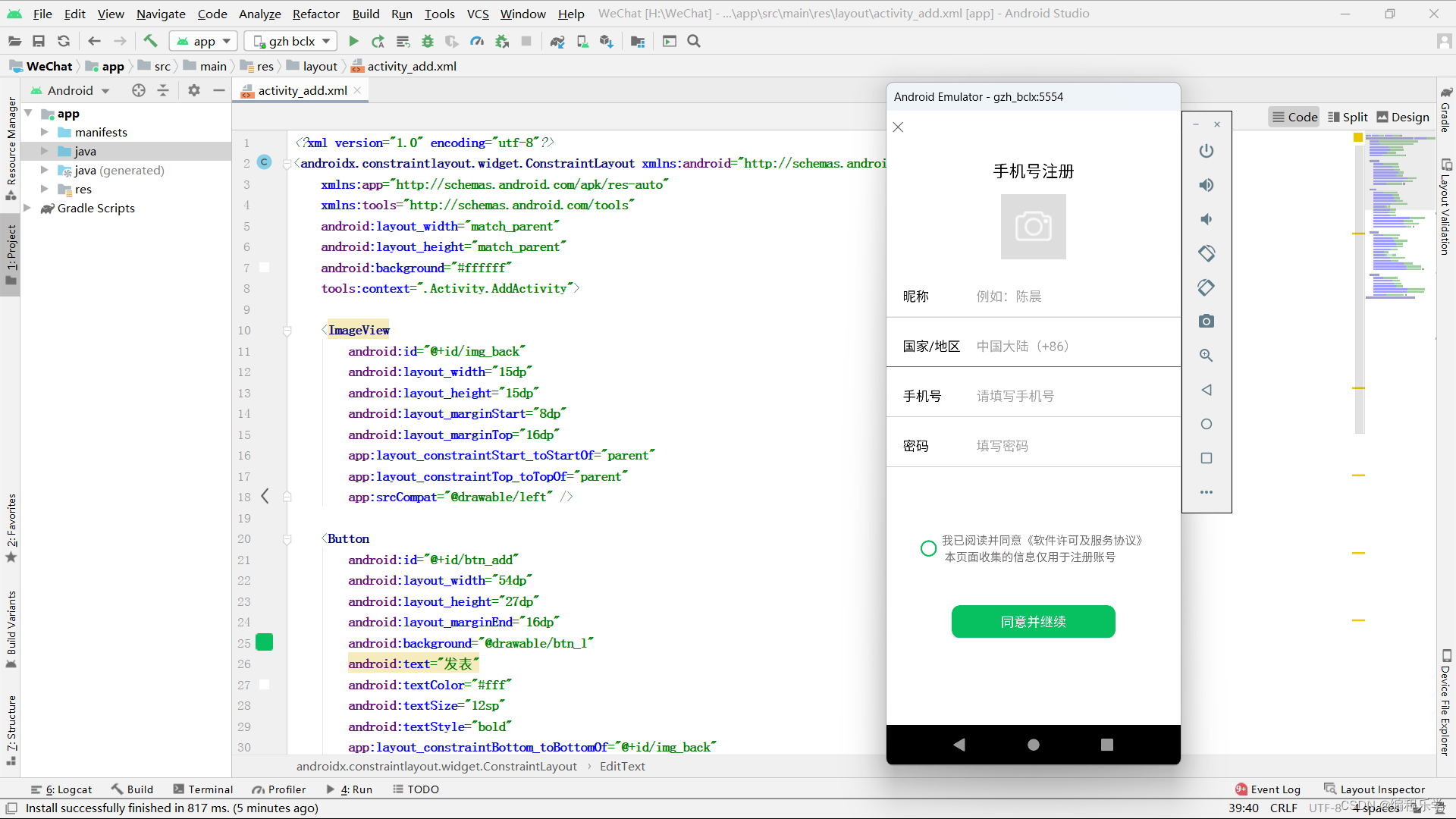The width and height of the screenshot is (1456, 819).
Task: Click the green Run app icon
Action: (353, 41)
